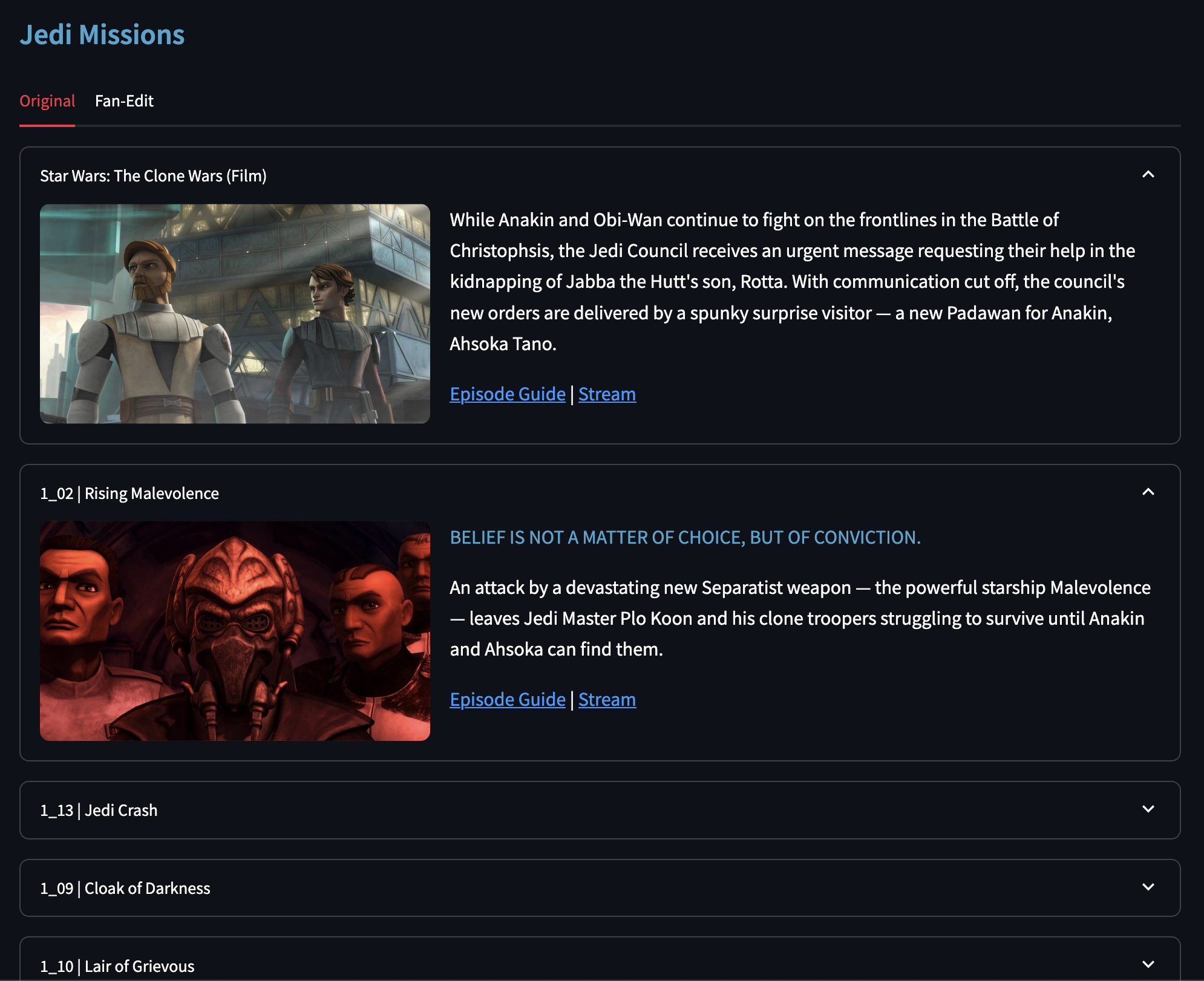Click the Star Wars: The Clone Wars (Film) title
The image size is (1204, 981).
[x=153, y=176]
